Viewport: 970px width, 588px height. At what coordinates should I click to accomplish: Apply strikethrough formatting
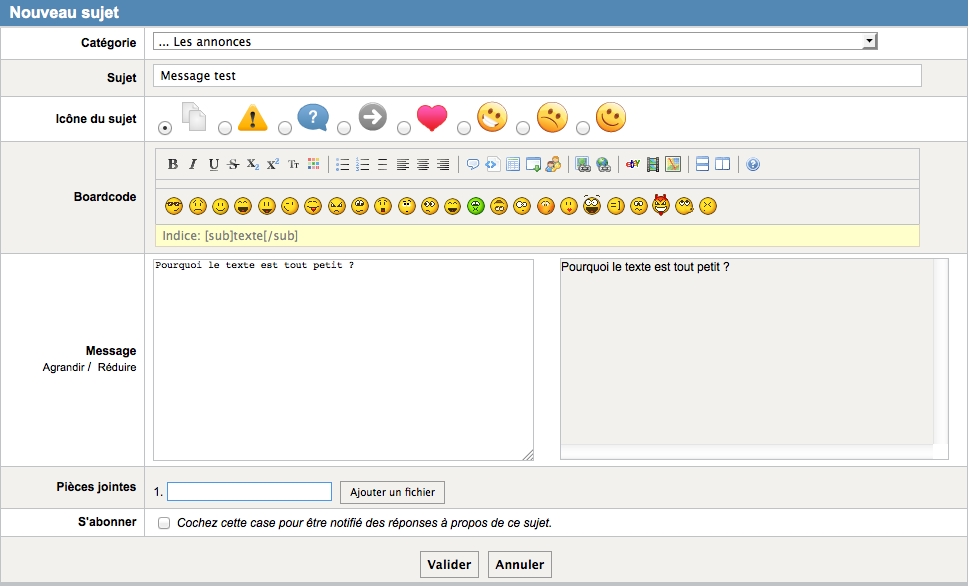pyautogui.click(x=233, y=164)
